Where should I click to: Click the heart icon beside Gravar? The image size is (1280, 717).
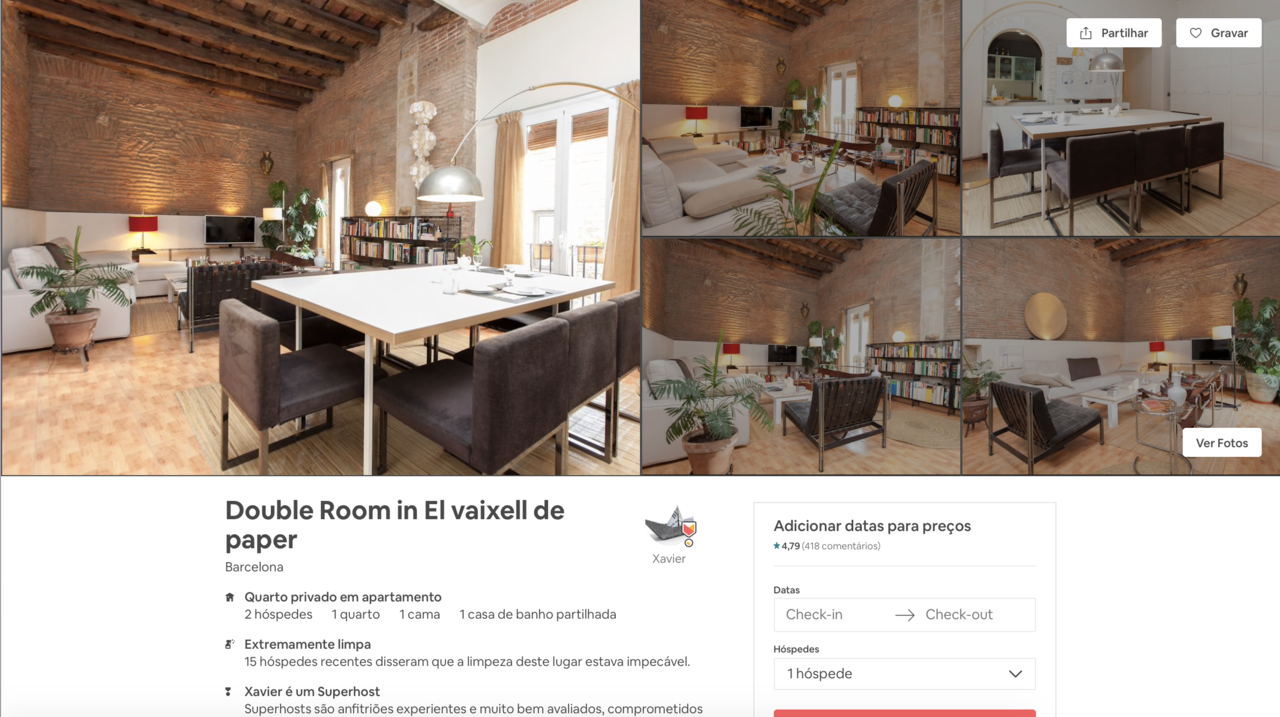pyautogui.click(x=1196, y=33)
